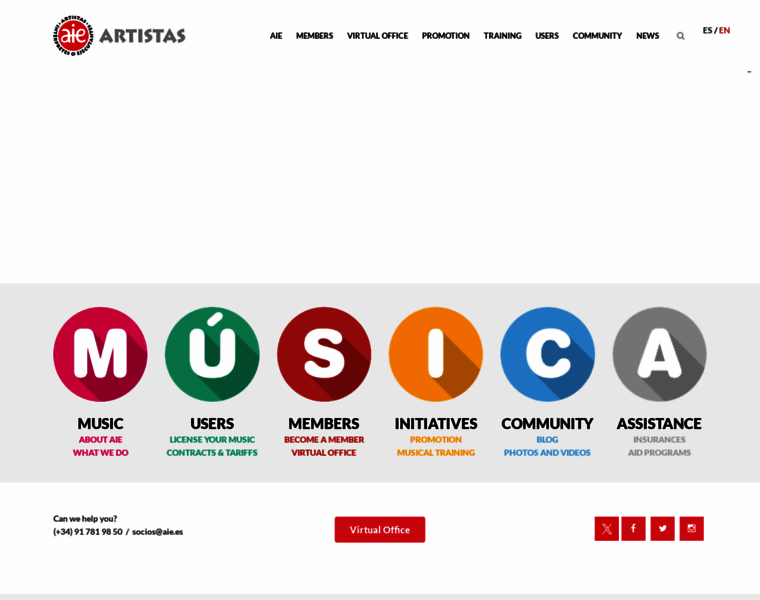Click the 'Can we help you?' text
This screenshot has height=600, width=760.
click(85, 519)
